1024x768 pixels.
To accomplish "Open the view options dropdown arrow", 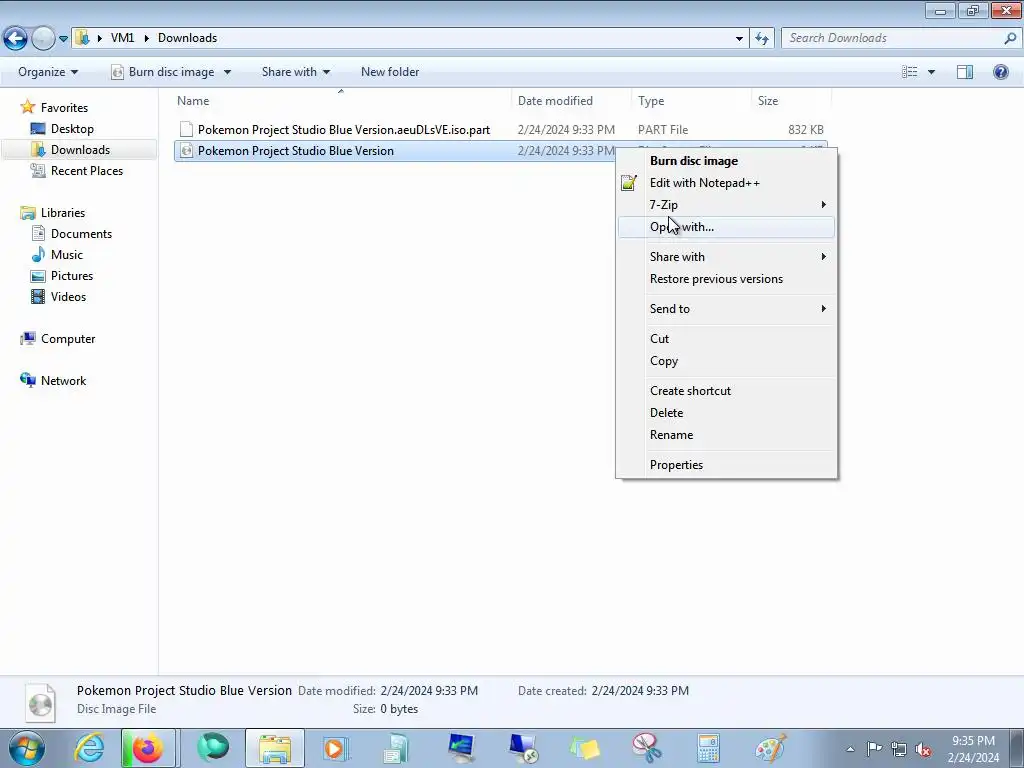I will (x=931, y=72).
